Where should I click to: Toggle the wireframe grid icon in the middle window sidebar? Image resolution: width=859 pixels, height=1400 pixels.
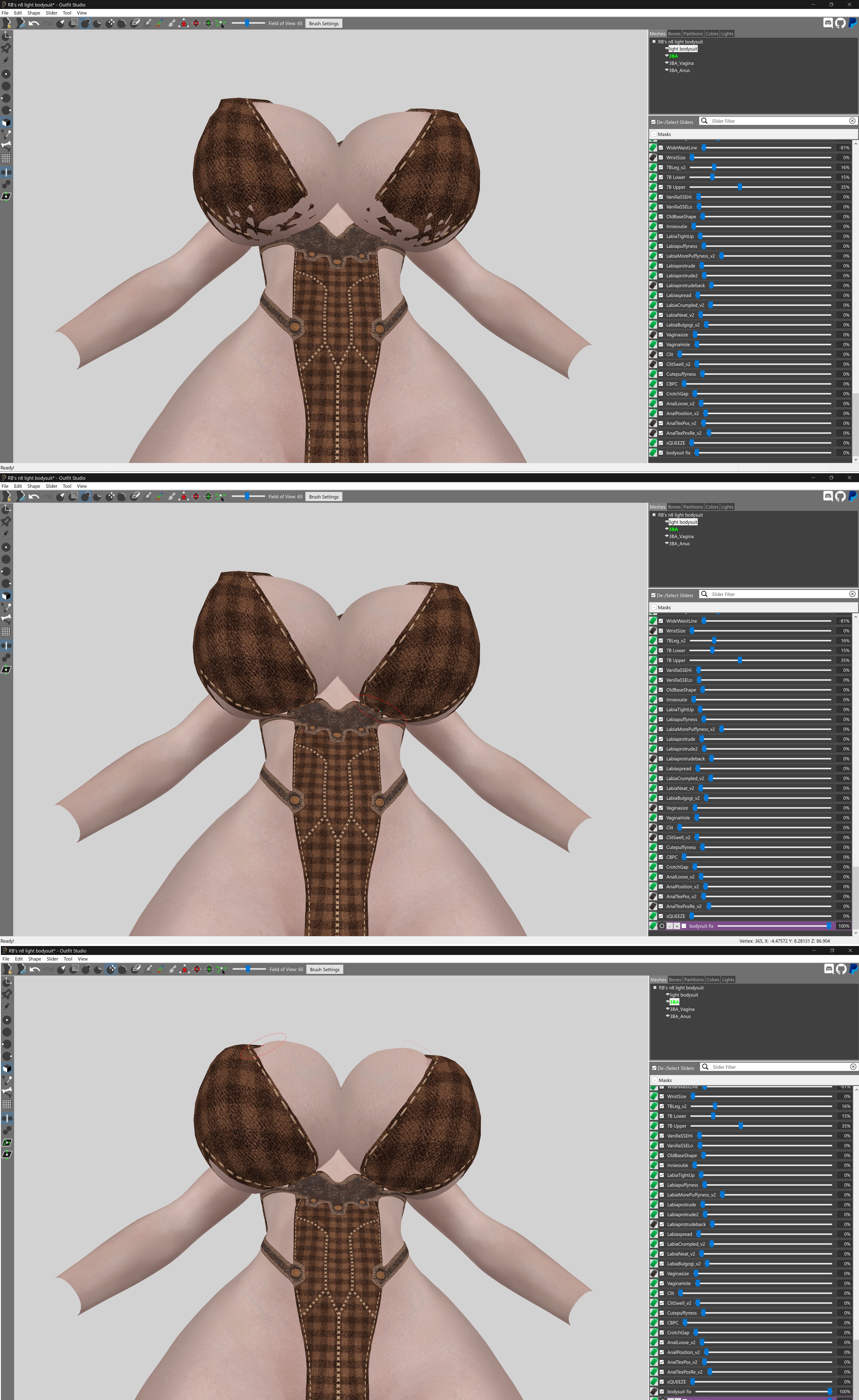click(x=6, y=632)
